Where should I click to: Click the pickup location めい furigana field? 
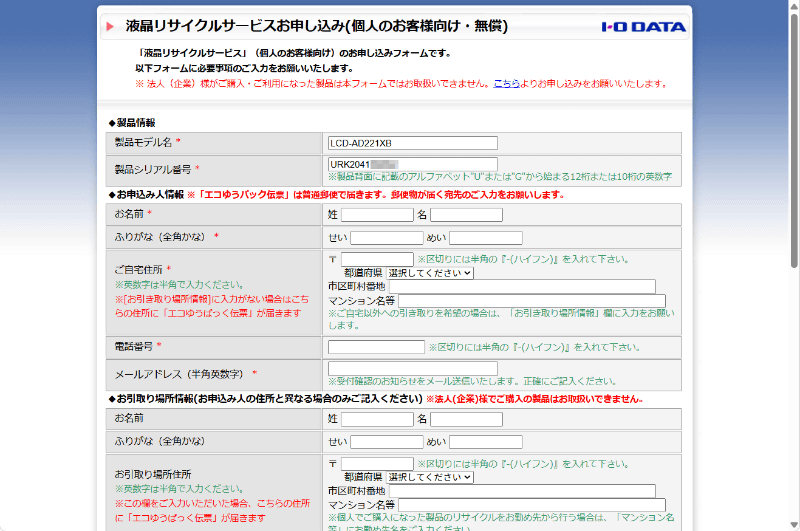click(x=486, y=442)
